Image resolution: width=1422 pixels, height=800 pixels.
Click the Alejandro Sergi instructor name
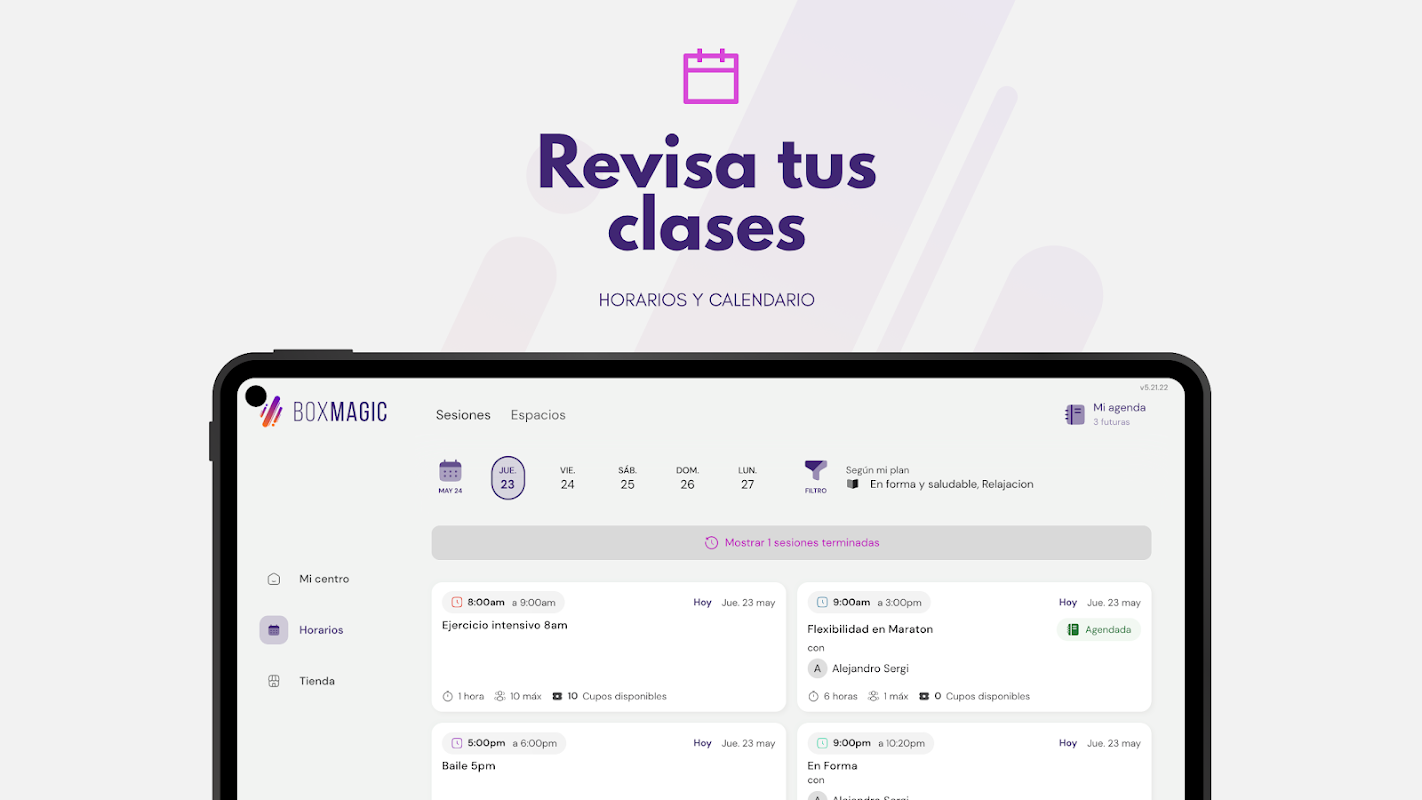tap(870, 668)
